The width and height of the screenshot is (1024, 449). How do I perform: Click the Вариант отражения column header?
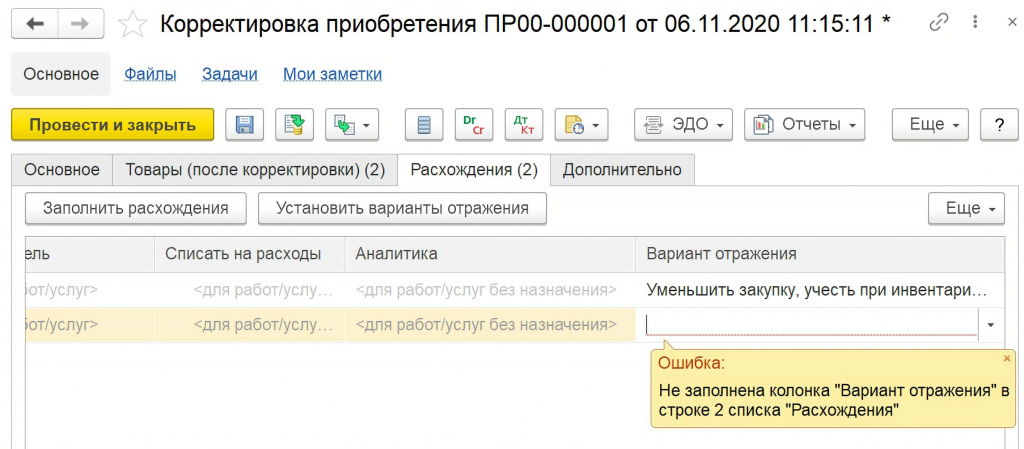(x=820, y=255)
